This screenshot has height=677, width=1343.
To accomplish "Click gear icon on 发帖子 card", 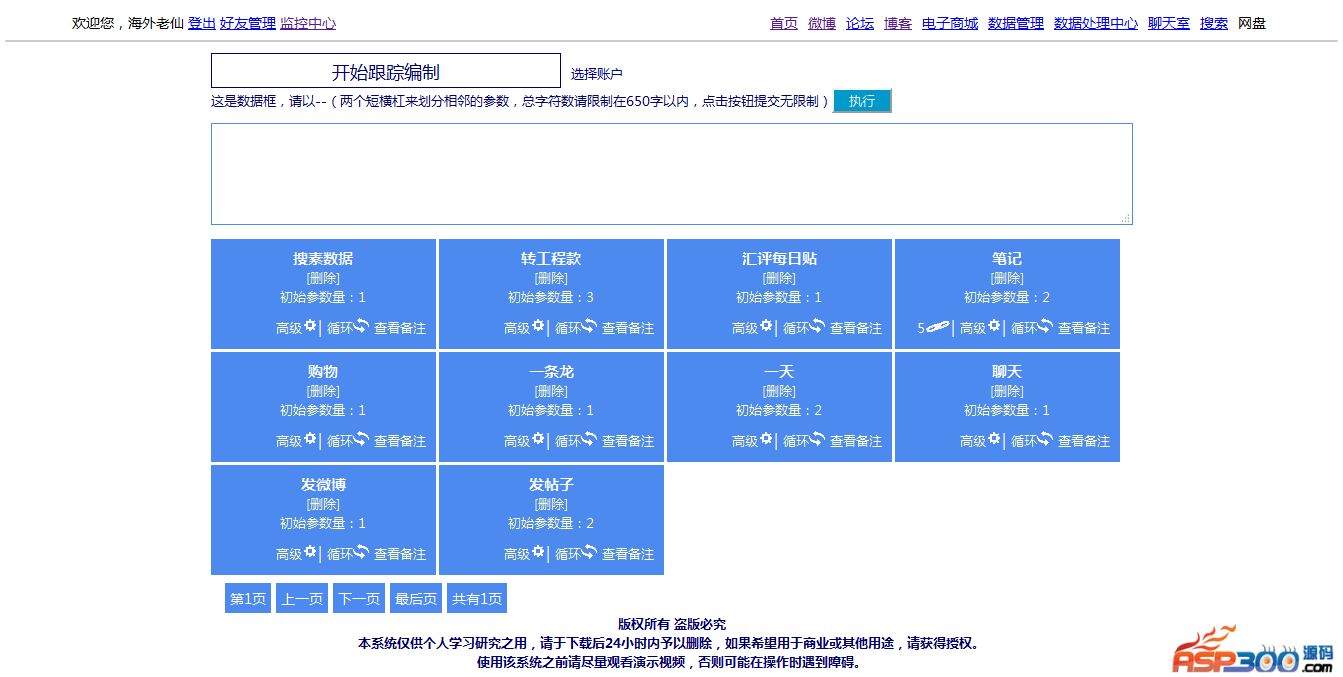I will tap(538, 552).
